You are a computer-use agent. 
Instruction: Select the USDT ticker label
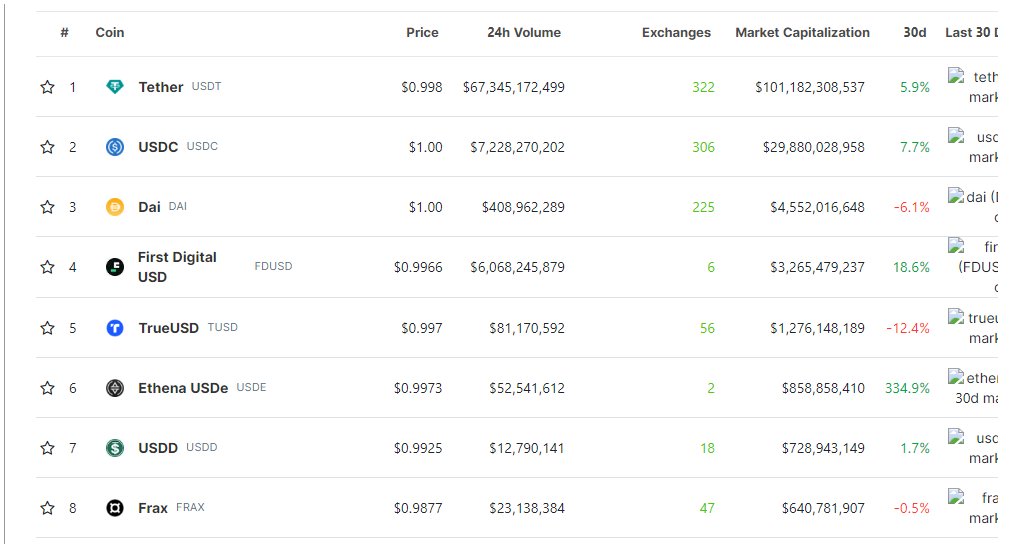click(207, 86)
